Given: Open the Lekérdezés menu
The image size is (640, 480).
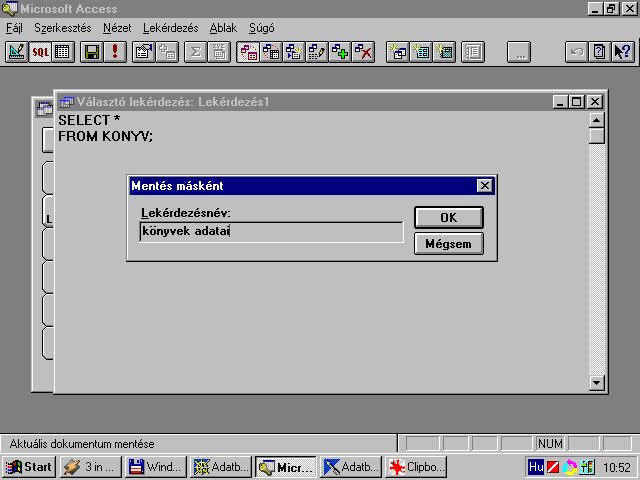Looking at the screenshot, I should coord(170,28).
